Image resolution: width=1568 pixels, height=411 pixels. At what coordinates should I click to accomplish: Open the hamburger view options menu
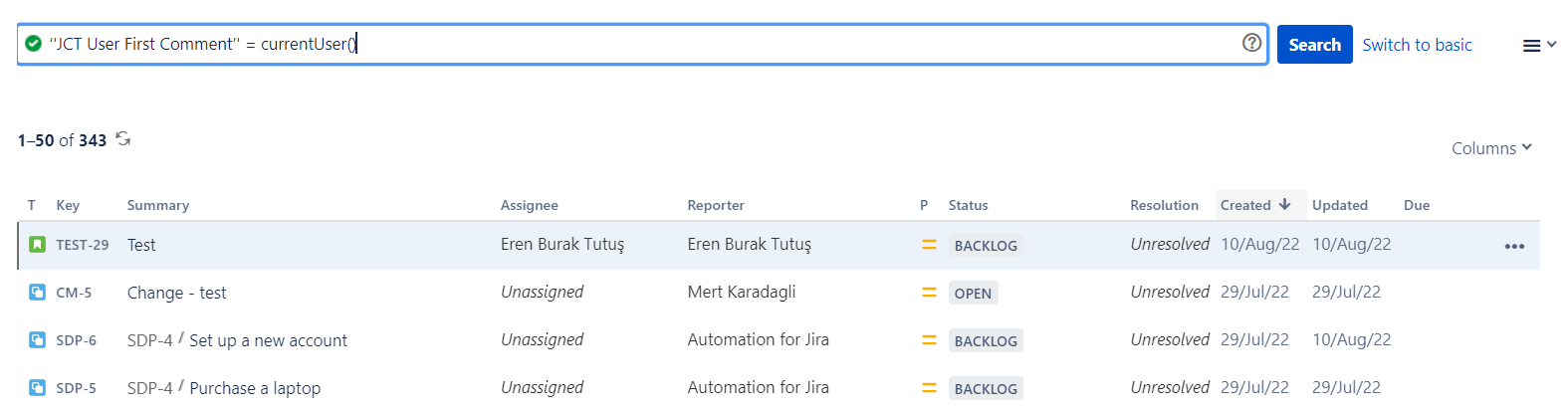(x=1538, y=46)
